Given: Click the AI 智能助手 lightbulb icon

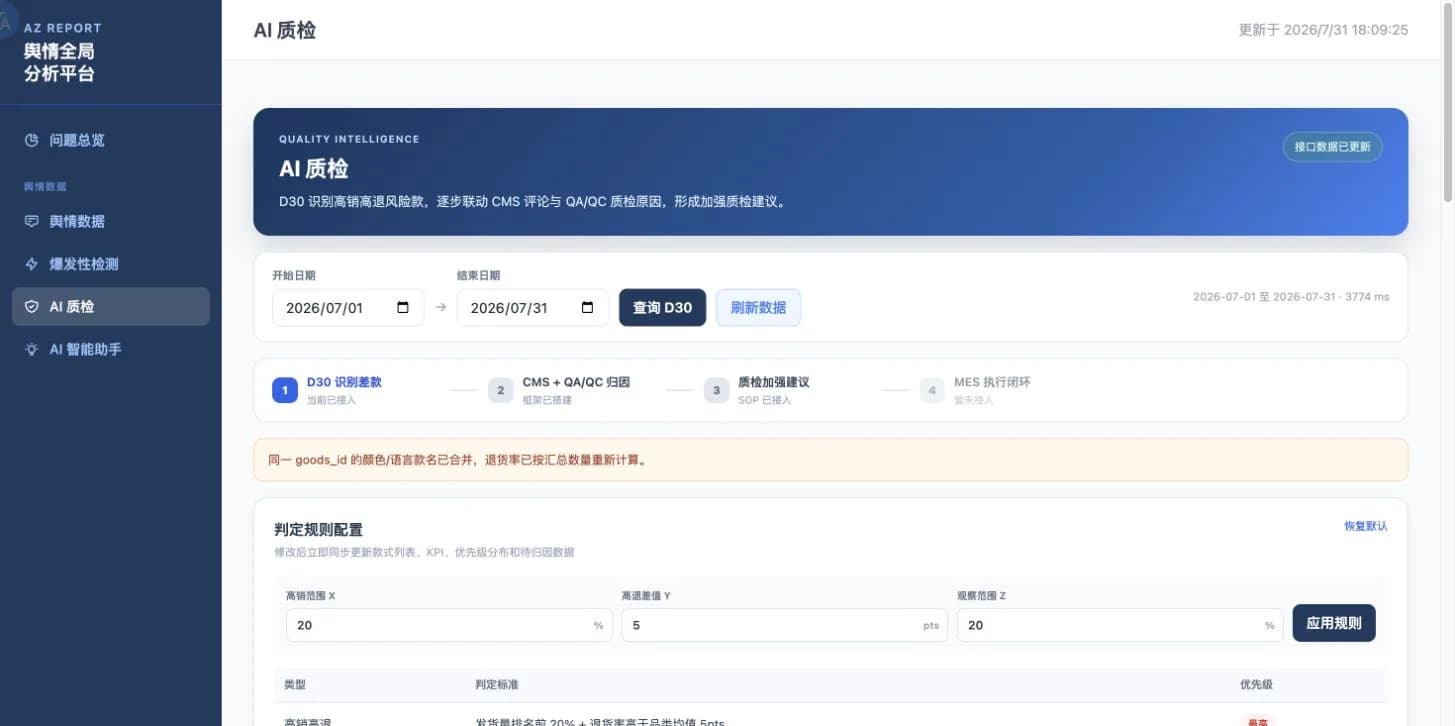Looking at the screenshot, I should coord(31,349).
